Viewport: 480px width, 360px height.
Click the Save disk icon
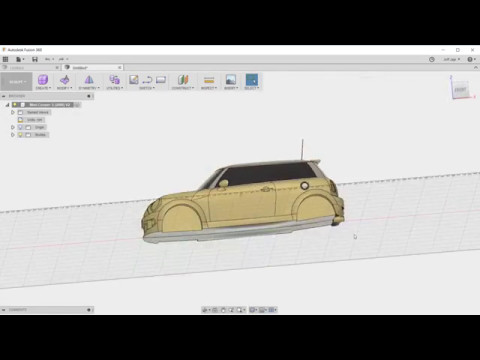pos(35,59)
